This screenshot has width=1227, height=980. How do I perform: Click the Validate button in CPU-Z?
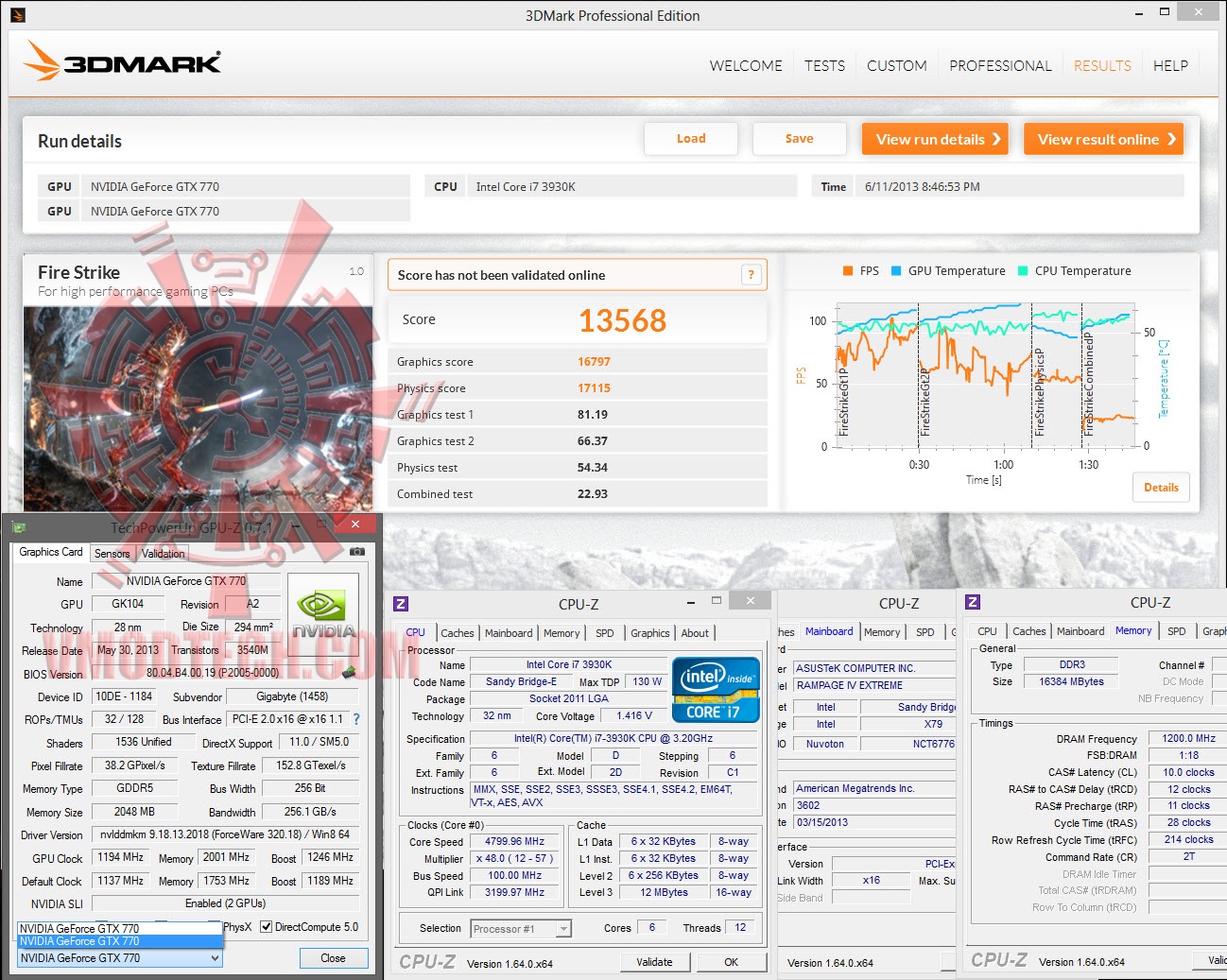[x=654, y=962]
